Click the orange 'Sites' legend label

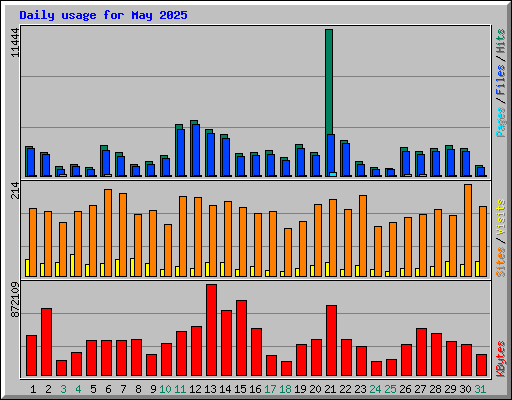(x=501, y=262)
